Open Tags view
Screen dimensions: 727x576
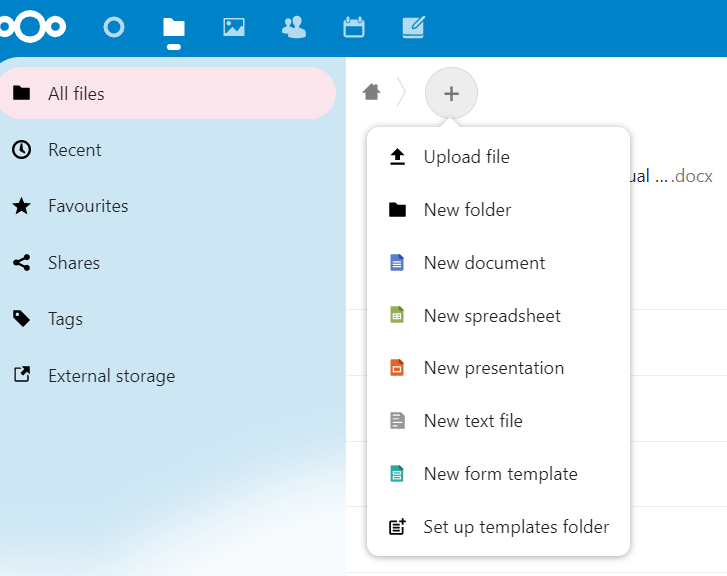[168, 319]
